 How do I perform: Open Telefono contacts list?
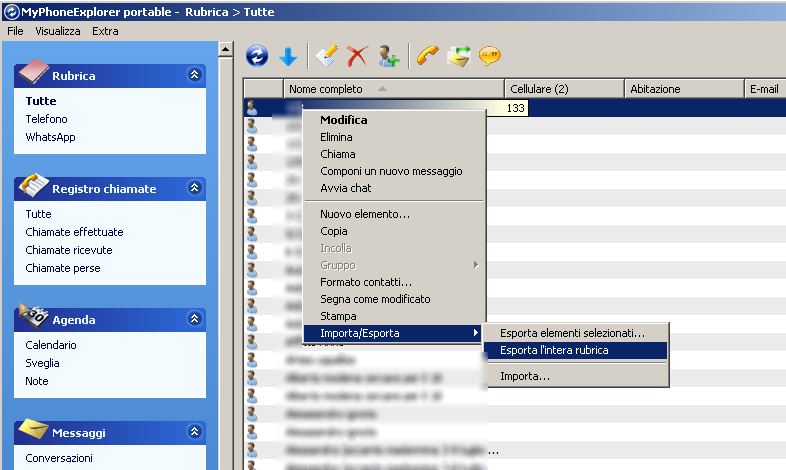[x=46, y=119]
